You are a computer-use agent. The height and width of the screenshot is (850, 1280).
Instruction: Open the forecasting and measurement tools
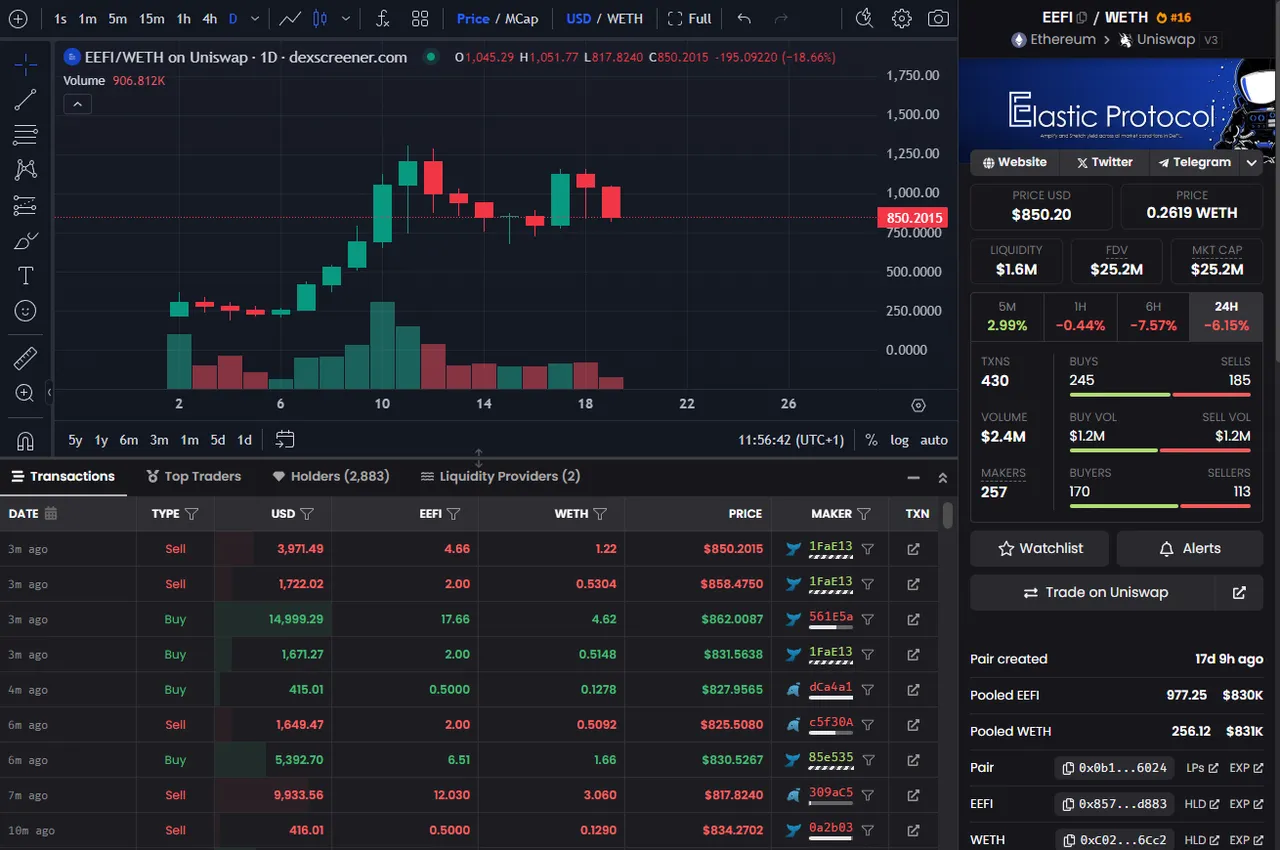pos(25,205)
